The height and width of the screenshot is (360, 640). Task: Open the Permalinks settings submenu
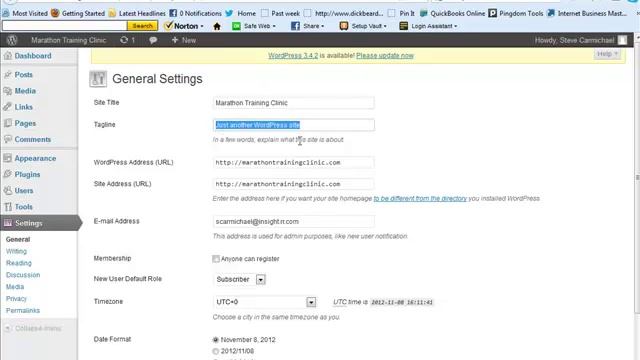[23, 311]
